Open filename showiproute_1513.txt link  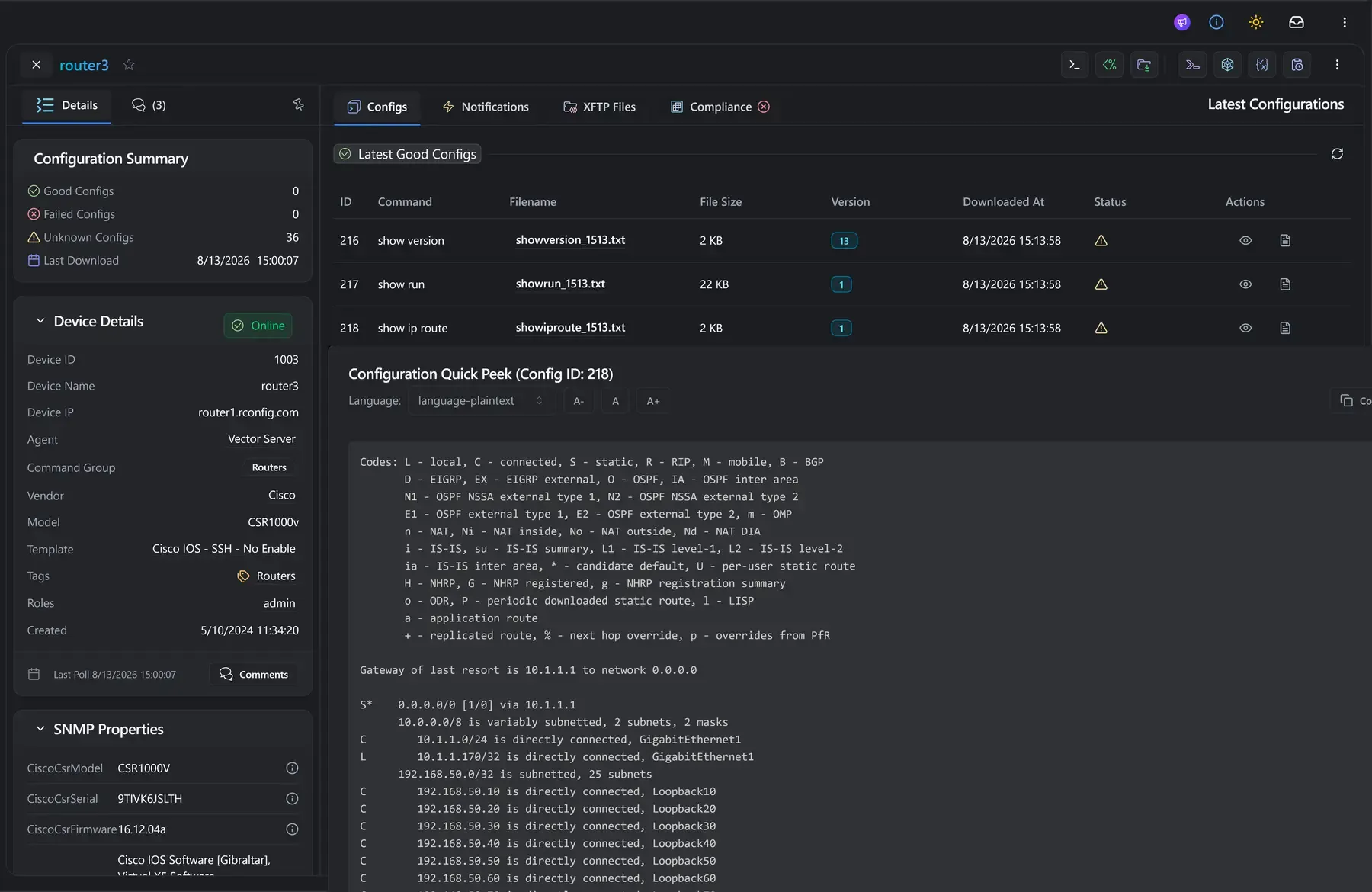(x=570, y=328)
